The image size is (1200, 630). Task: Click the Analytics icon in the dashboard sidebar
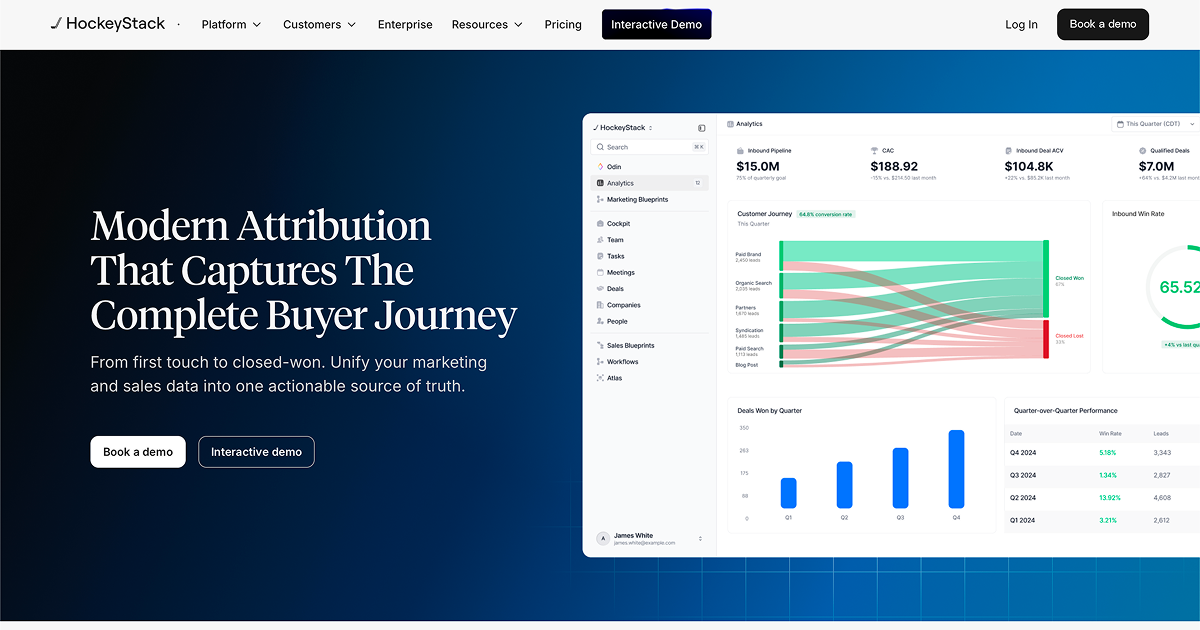(600, 183)
